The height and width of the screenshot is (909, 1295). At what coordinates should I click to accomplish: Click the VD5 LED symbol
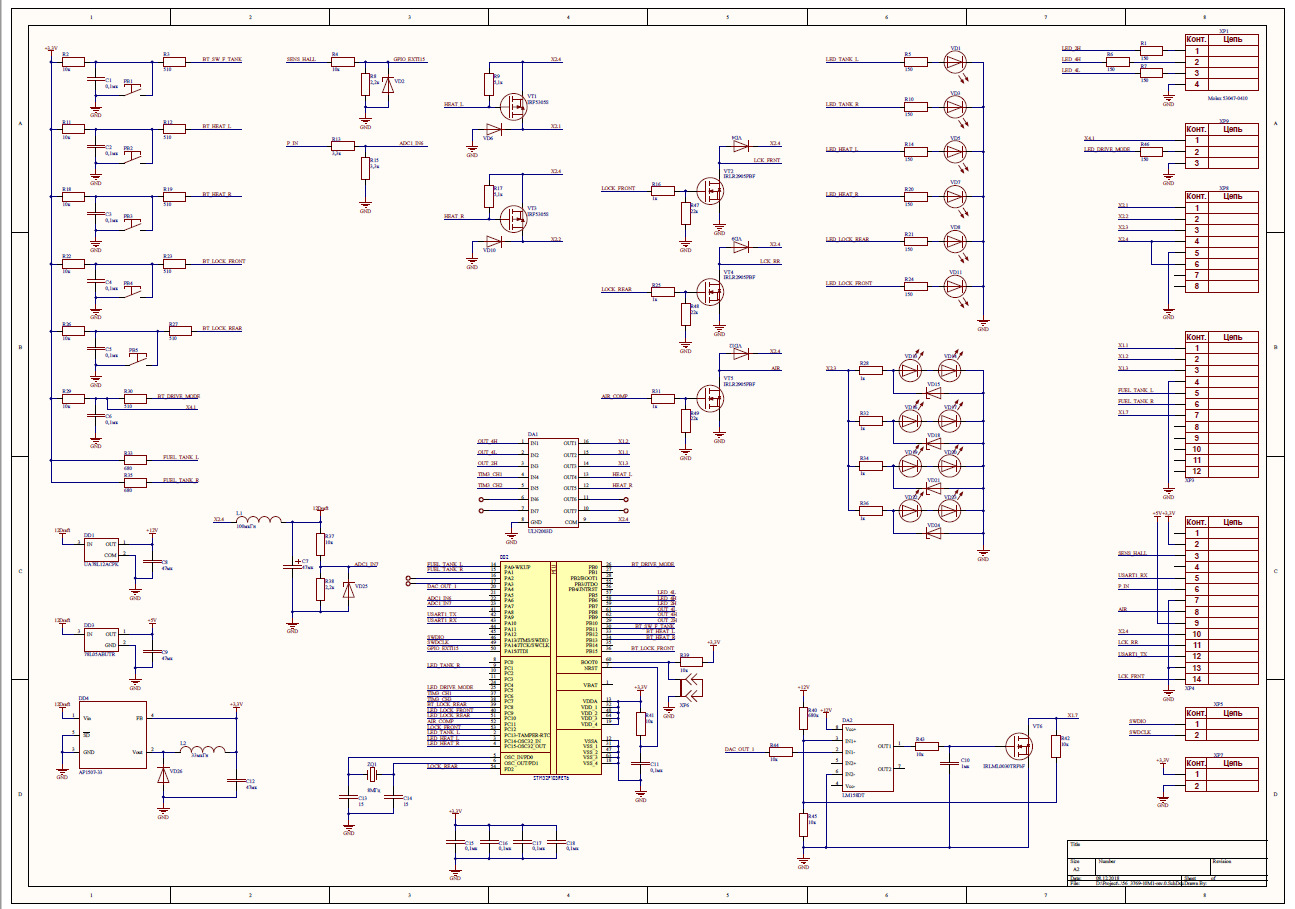click(955, 150)
